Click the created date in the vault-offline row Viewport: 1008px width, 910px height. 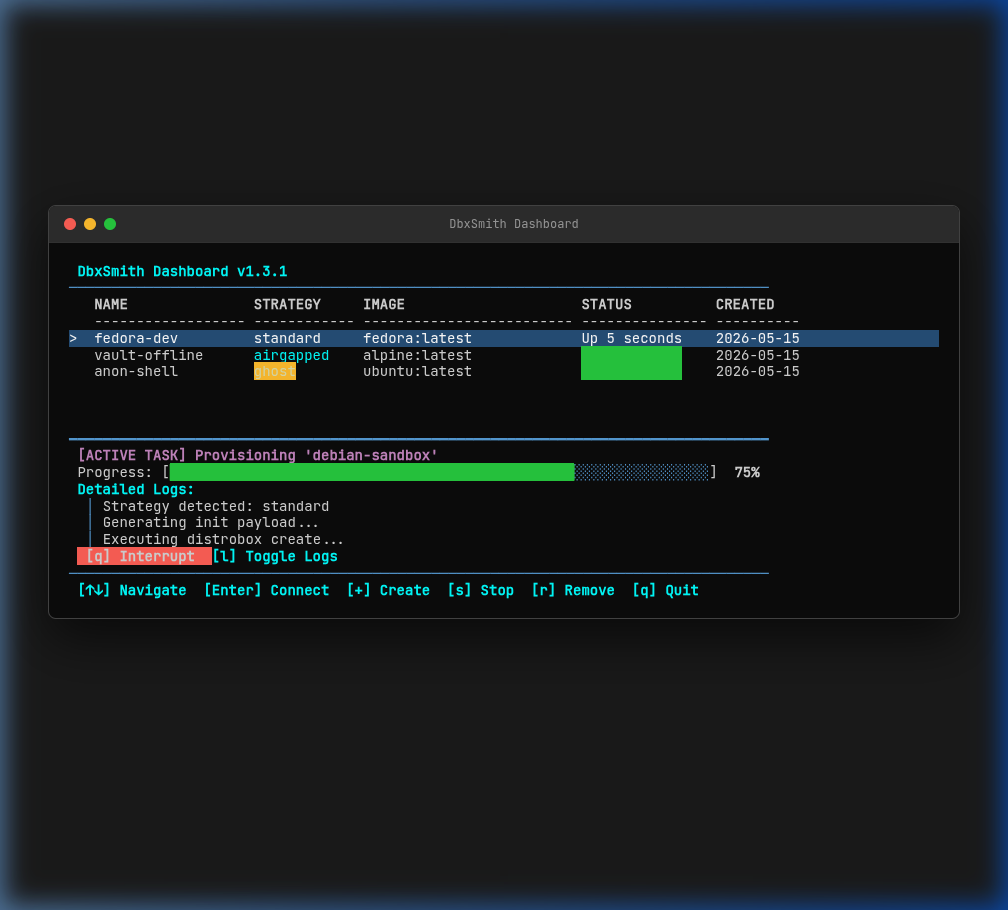(757, 355)
